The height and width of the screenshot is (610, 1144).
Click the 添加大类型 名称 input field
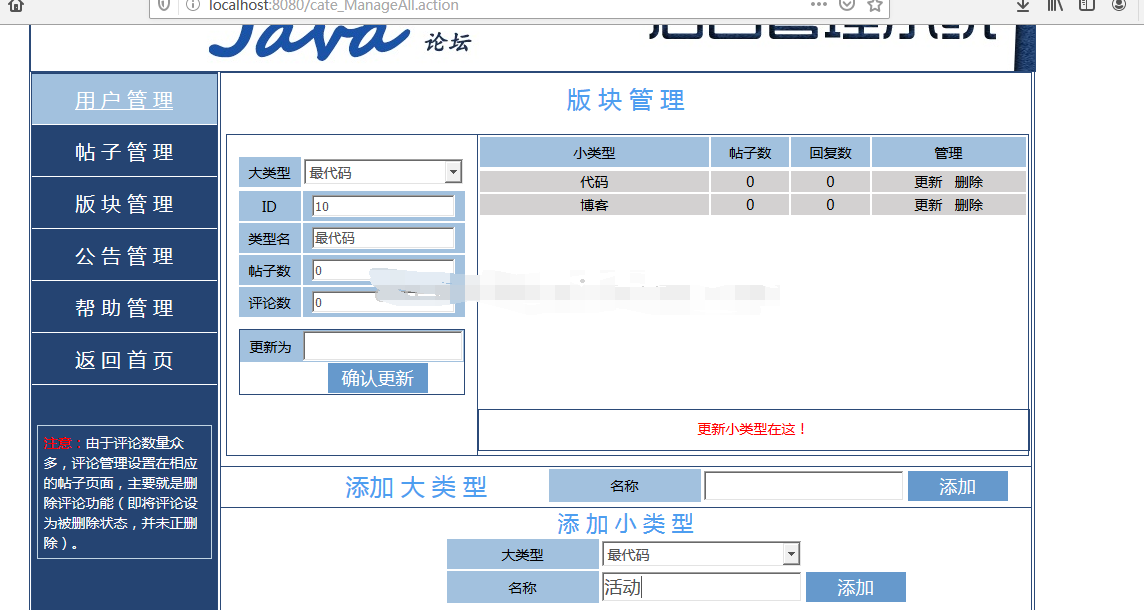coord(803,486)
